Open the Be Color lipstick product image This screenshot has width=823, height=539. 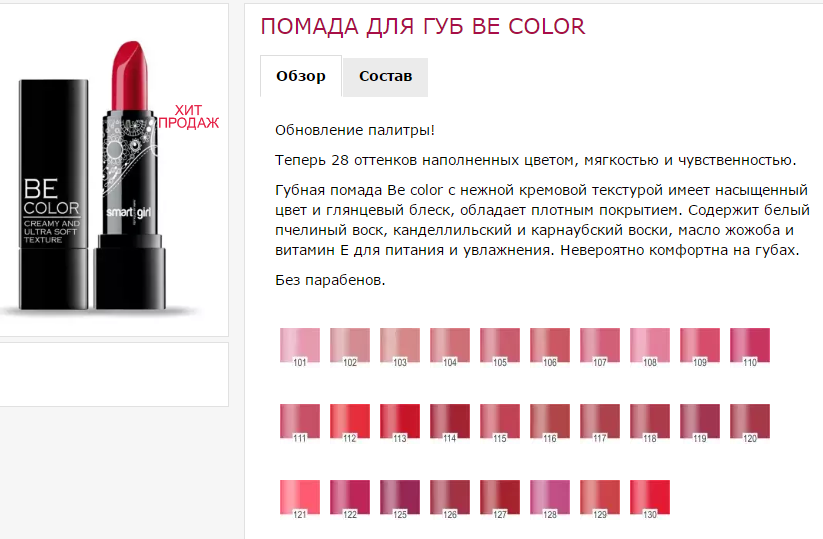coord(100,178)
